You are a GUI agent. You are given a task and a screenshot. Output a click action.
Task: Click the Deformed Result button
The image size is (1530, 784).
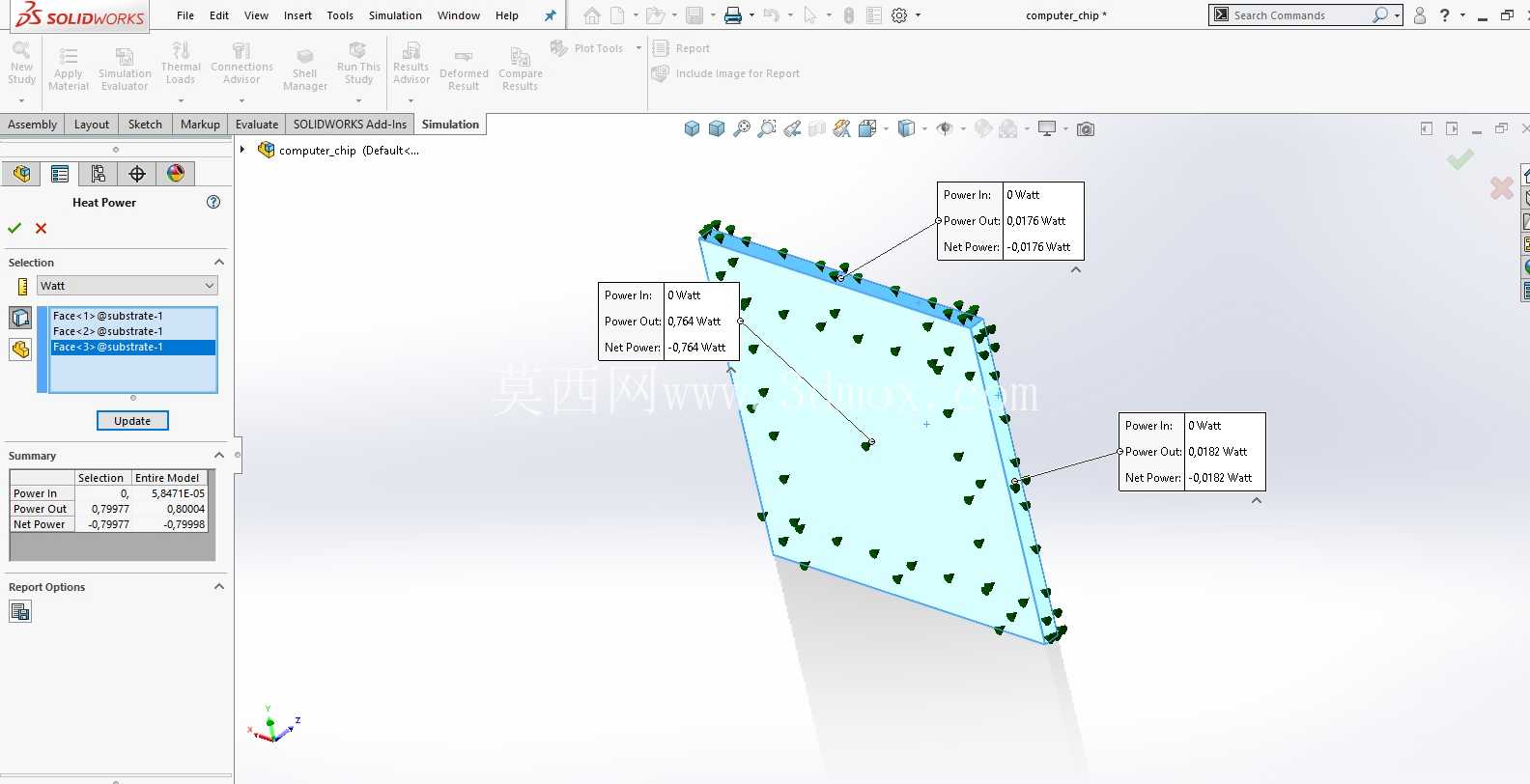click(464, 68)
